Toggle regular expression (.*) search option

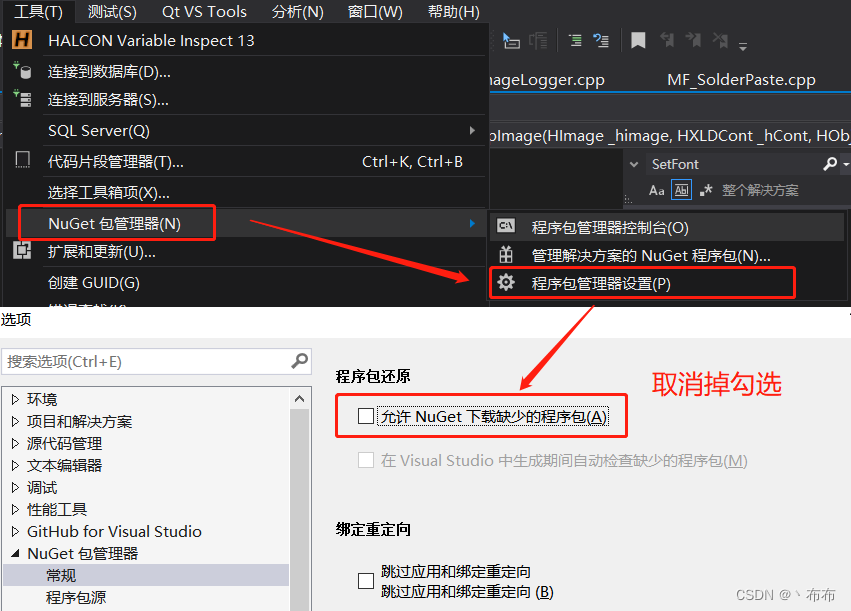click(706, 190)
